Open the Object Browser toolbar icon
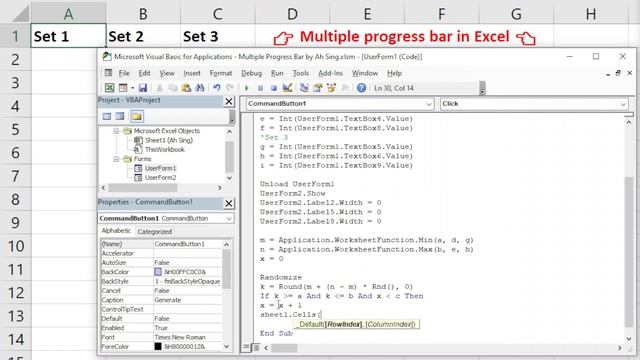The height and width of the screenshot is (360, 640). click(x=331, y=88)
